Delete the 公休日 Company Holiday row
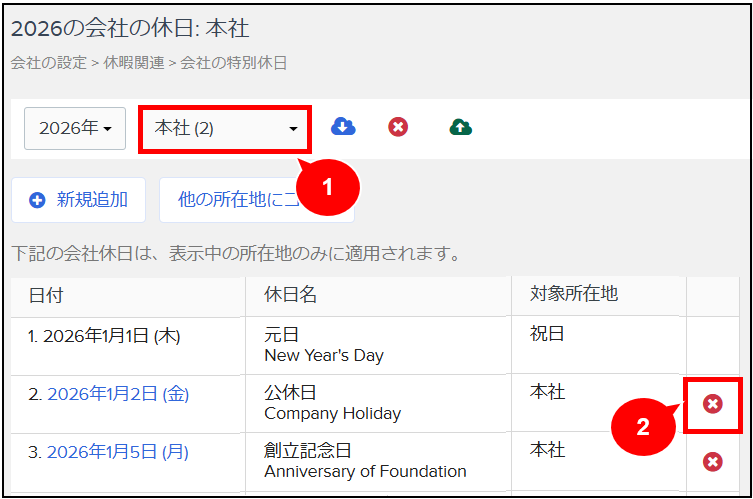 pos(712,404)
